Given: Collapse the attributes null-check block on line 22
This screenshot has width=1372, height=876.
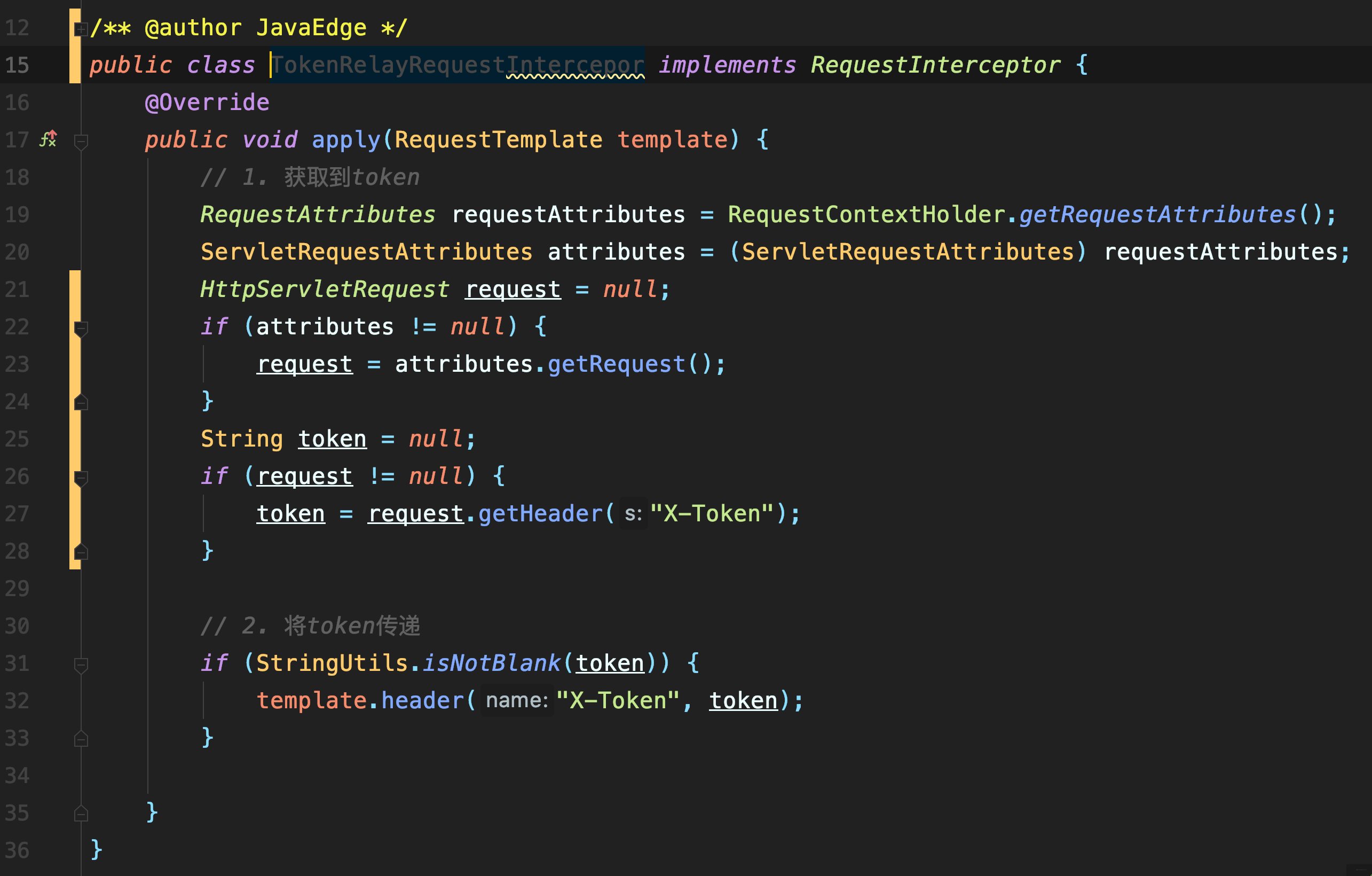Looking at the screenshot, I should tap(81, 328).
